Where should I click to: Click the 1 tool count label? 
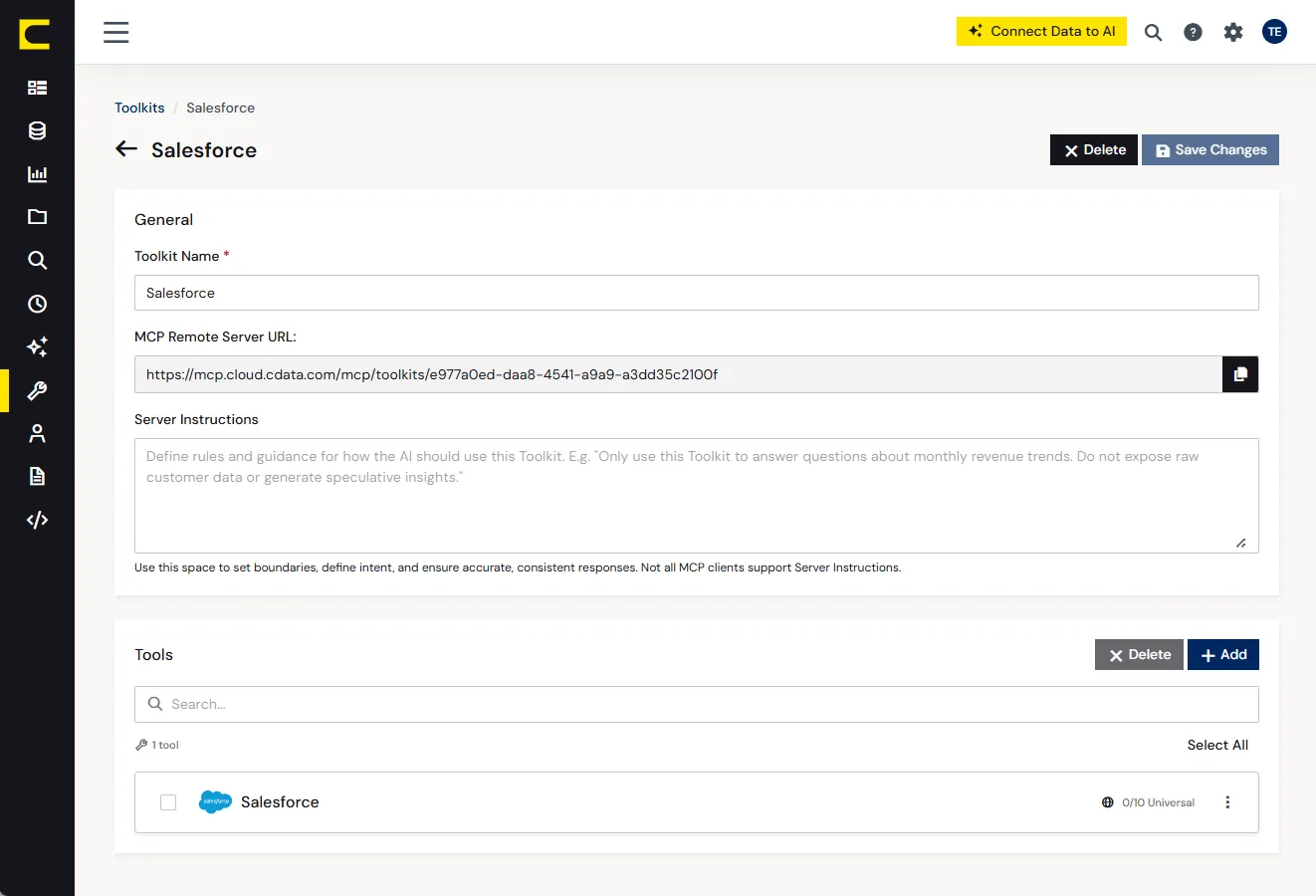165,745
